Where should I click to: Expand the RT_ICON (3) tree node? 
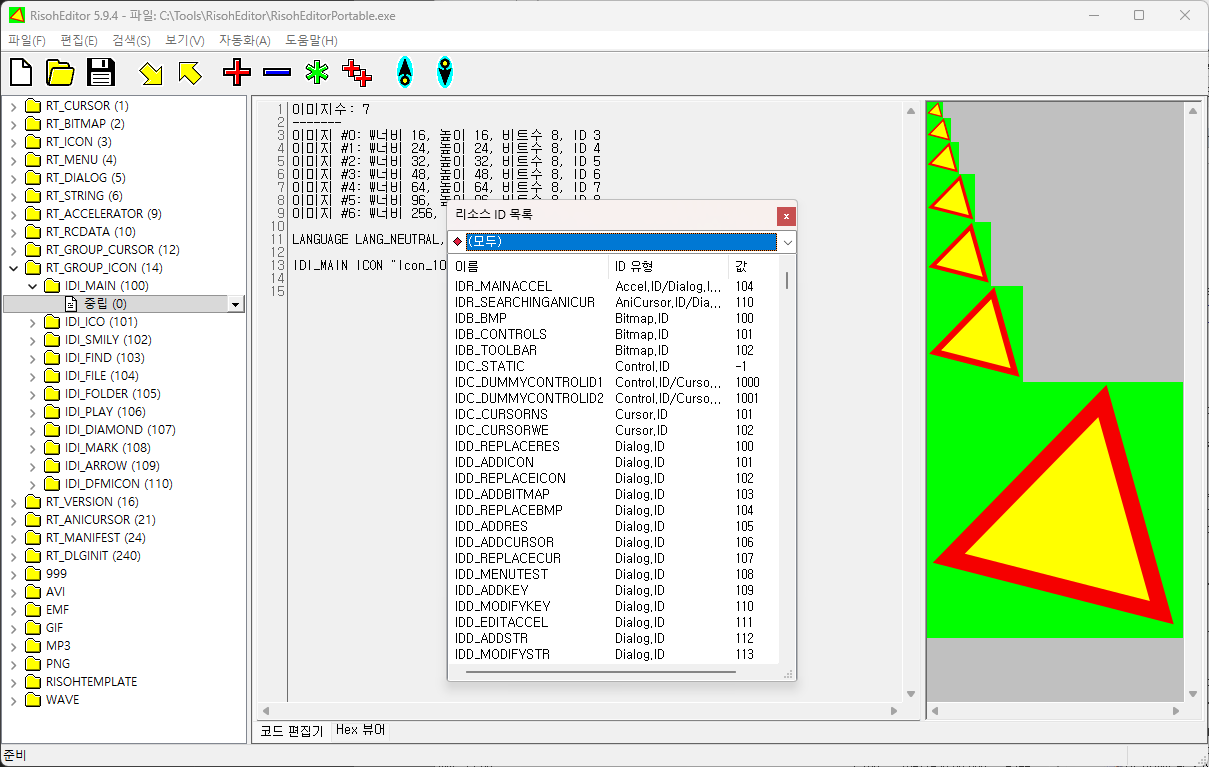[x=13, y=142]
